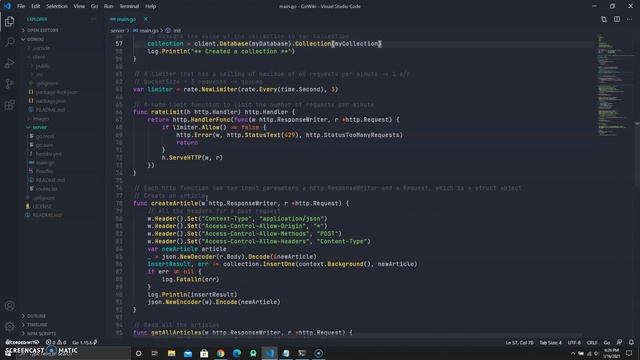Open Run and Debug view
Viewport: 640px width, 360px height.
click(9, 63)
